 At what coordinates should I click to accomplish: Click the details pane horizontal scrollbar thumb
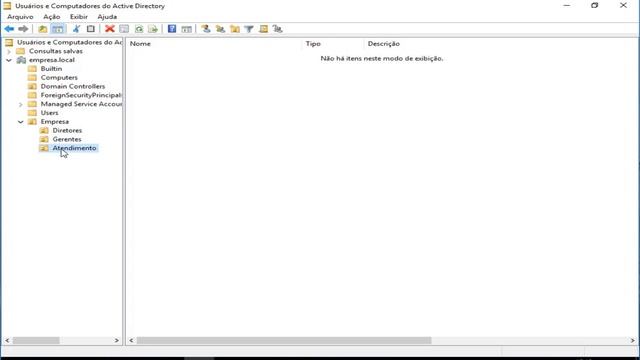pos(284,340)
